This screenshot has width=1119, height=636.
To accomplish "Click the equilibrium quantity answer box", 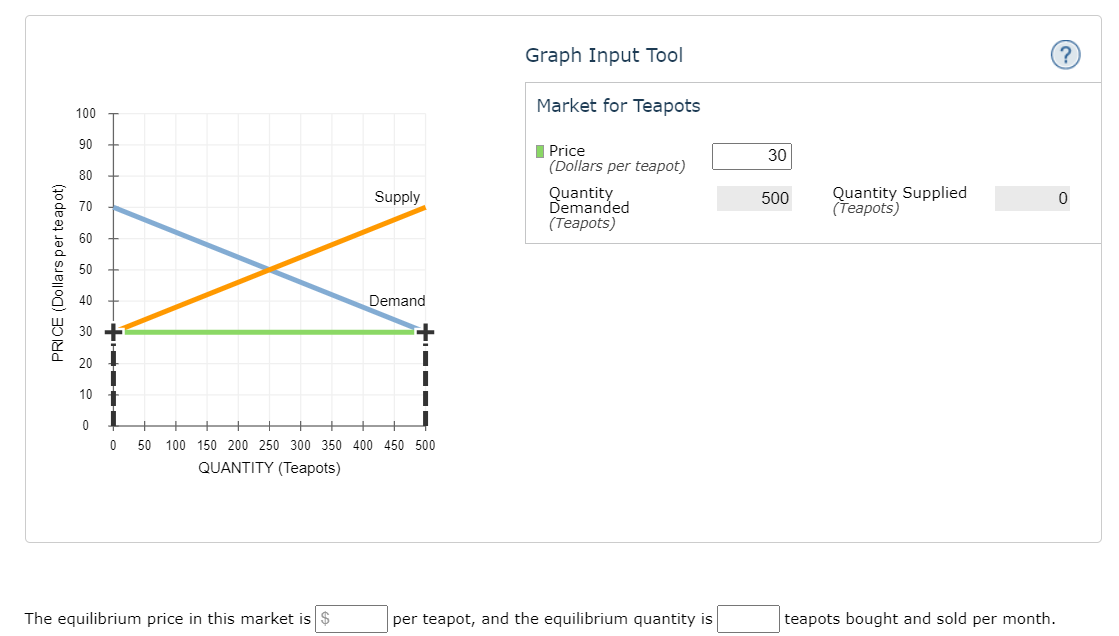I will [x=746, y=618].
